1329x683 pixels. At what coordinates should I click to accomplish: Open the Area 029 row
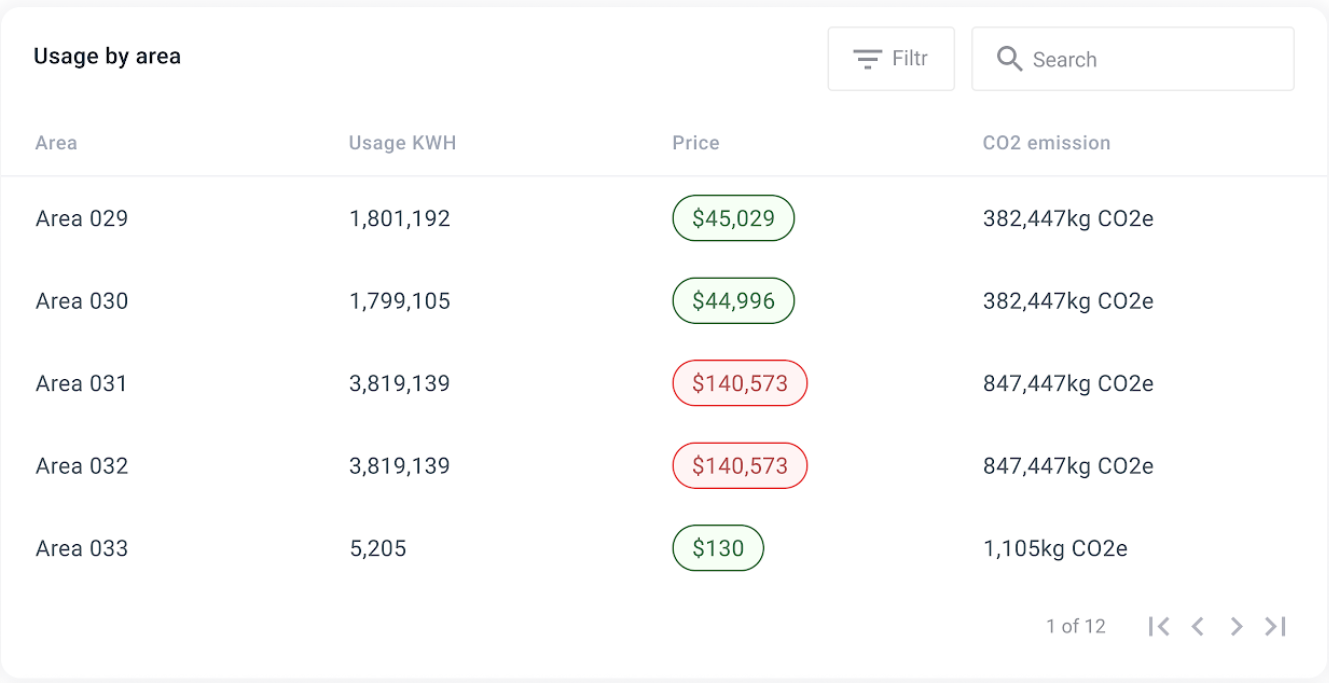[x=82, y=218]
